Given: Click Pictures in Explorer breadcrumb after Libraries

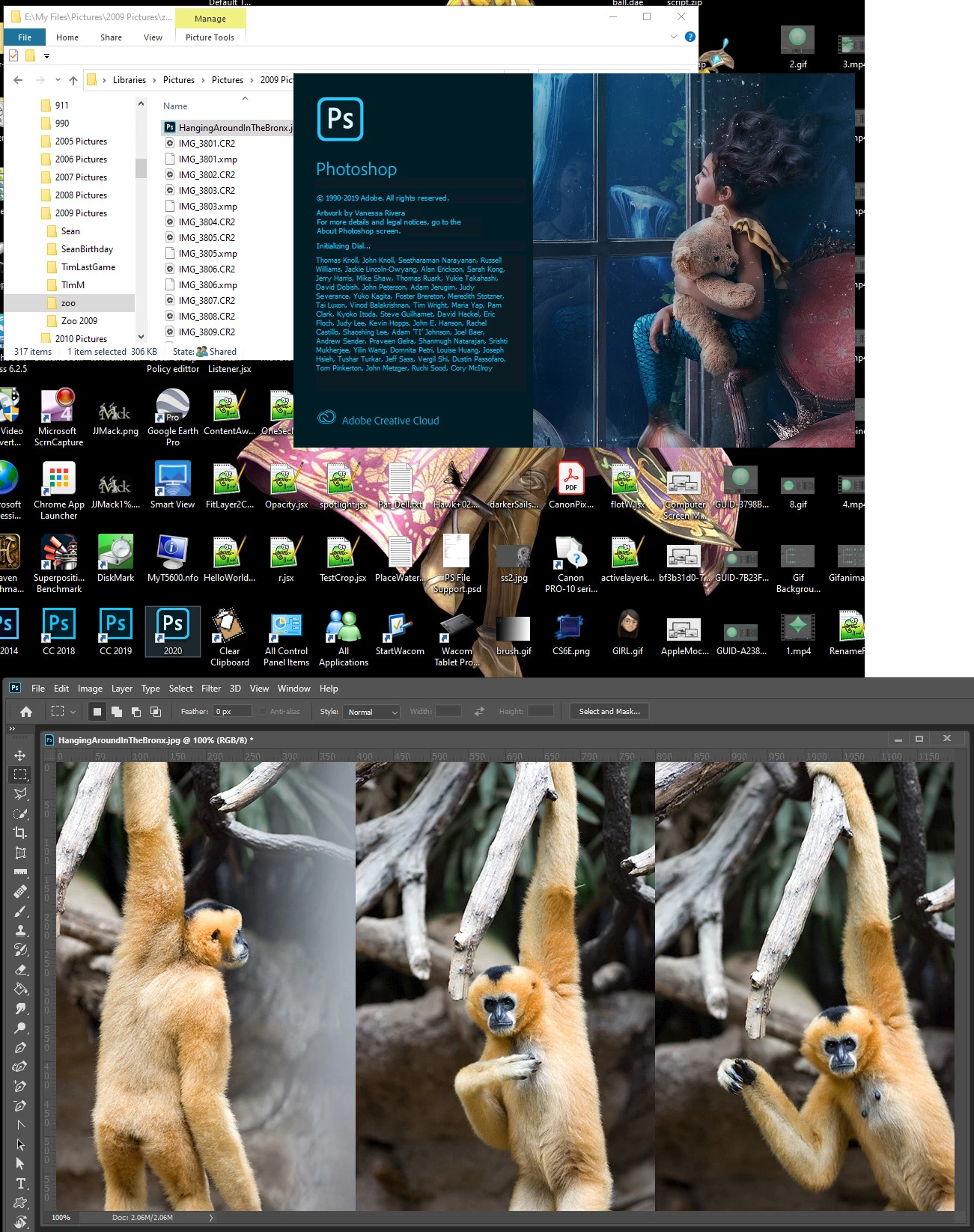Looking at the screenshot, I should pos(178,80).
